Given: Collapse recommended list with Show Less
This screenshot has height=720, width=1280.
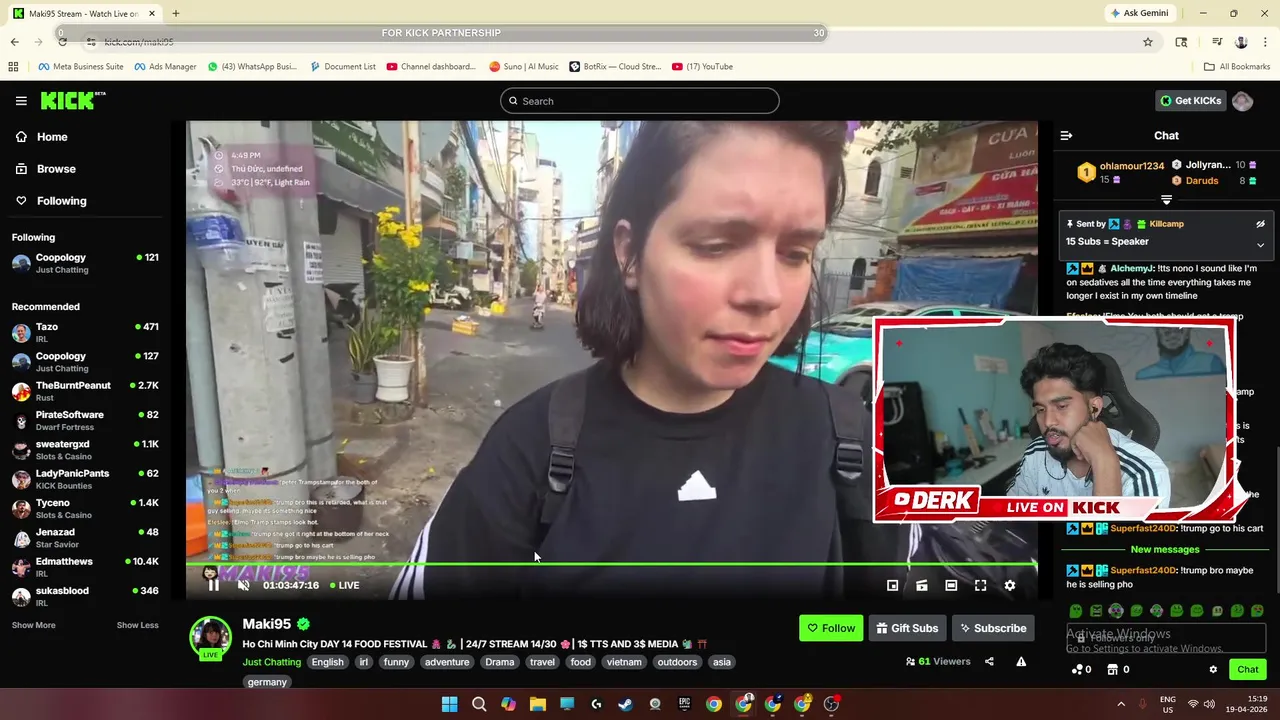Looking at the screenshot, I should pos(137,625).
